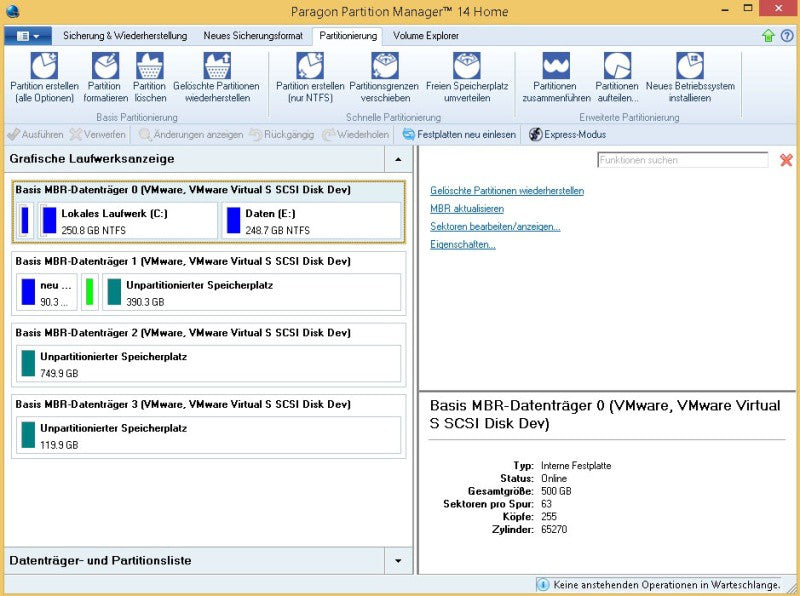The height and width of the screenshot is (596, 800).
Task: Select the 390.3 GB unpartitioned space
Action: pos(252,292)
